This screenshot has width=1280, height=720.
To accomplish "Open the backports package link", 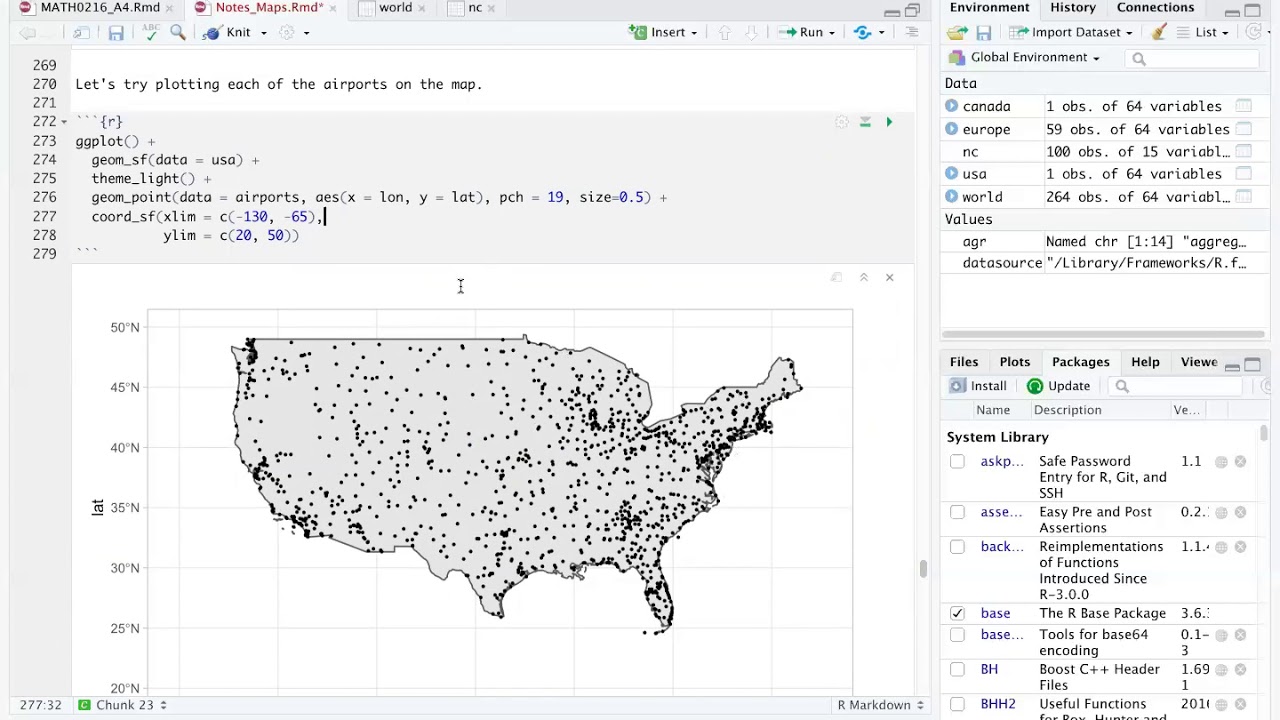I will 1001,547.
